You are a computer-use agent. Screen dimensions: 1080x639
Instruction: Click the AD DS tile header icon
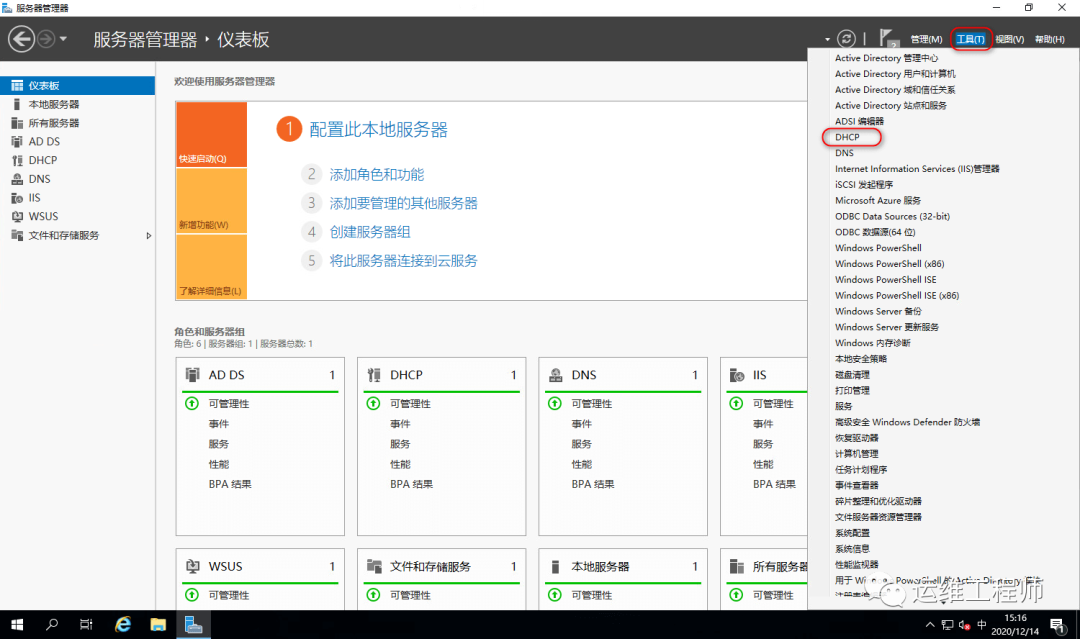tap(192, 375)
